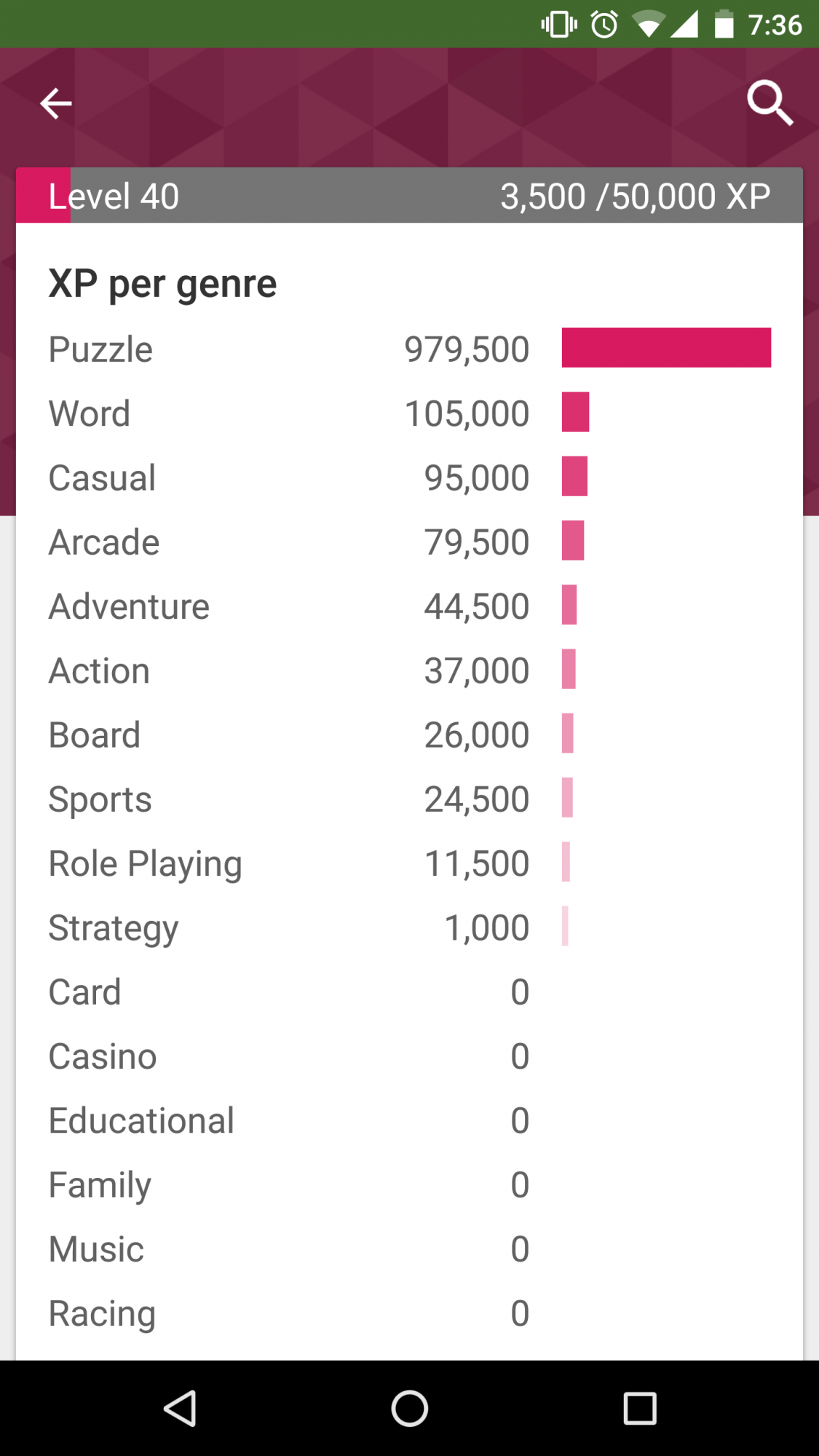Tap the Wi-Fi status icon
Image resolution: width=819 pixels, height=1456 pixels.
click(647, 24)
